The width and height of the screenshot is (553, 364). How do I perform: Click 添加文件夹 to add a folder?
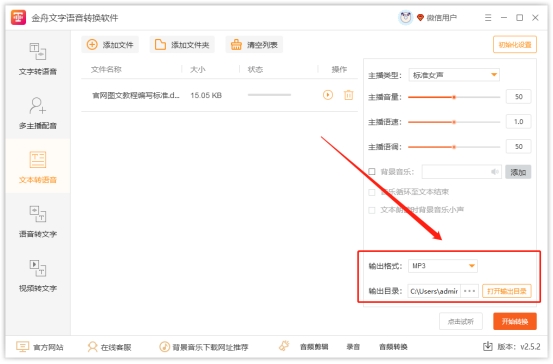pos(182,45)
